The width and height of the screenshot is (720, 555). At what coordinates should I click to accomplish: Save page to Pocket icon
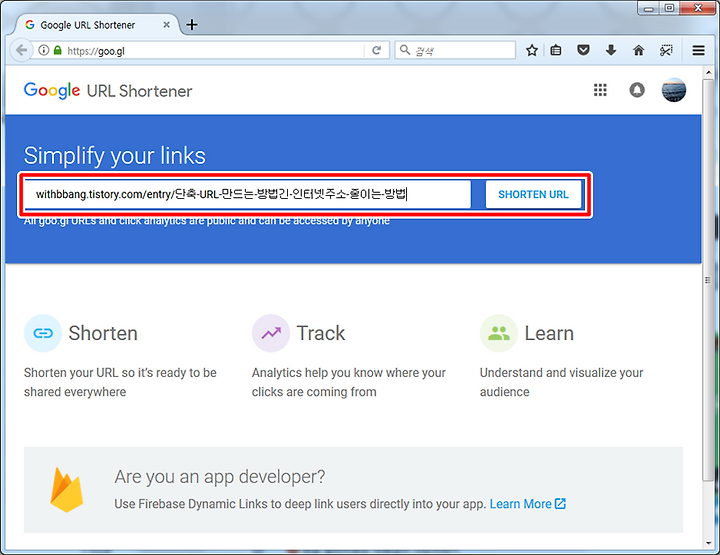[x=583, y=50]
